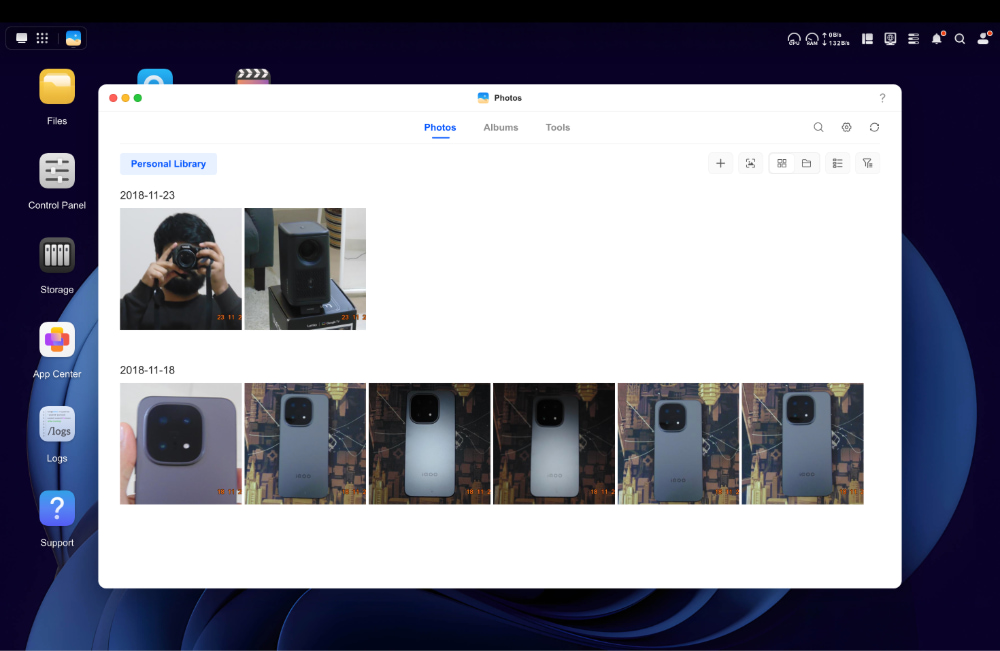Switch to detailed list view
The image size is (1000, 651).
[837, 163]
